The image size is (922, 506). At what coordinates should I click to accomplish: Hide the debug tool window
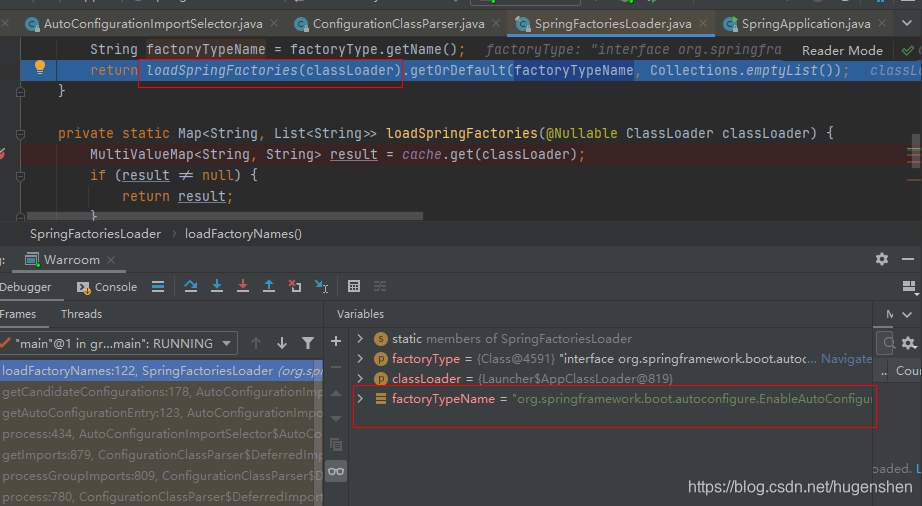(x=908, y=259)
